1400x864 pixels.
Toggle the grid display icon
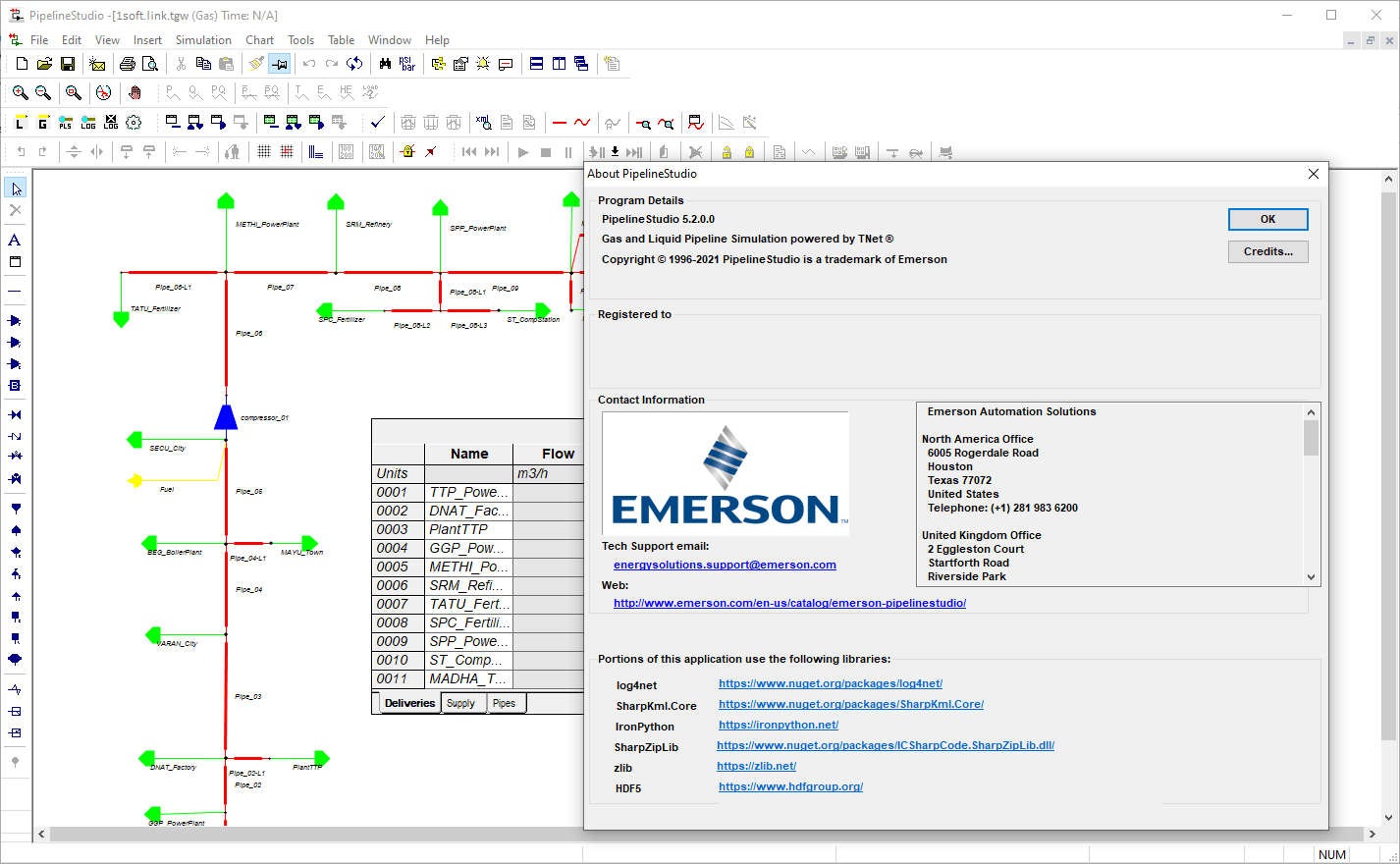coord(264,152)
